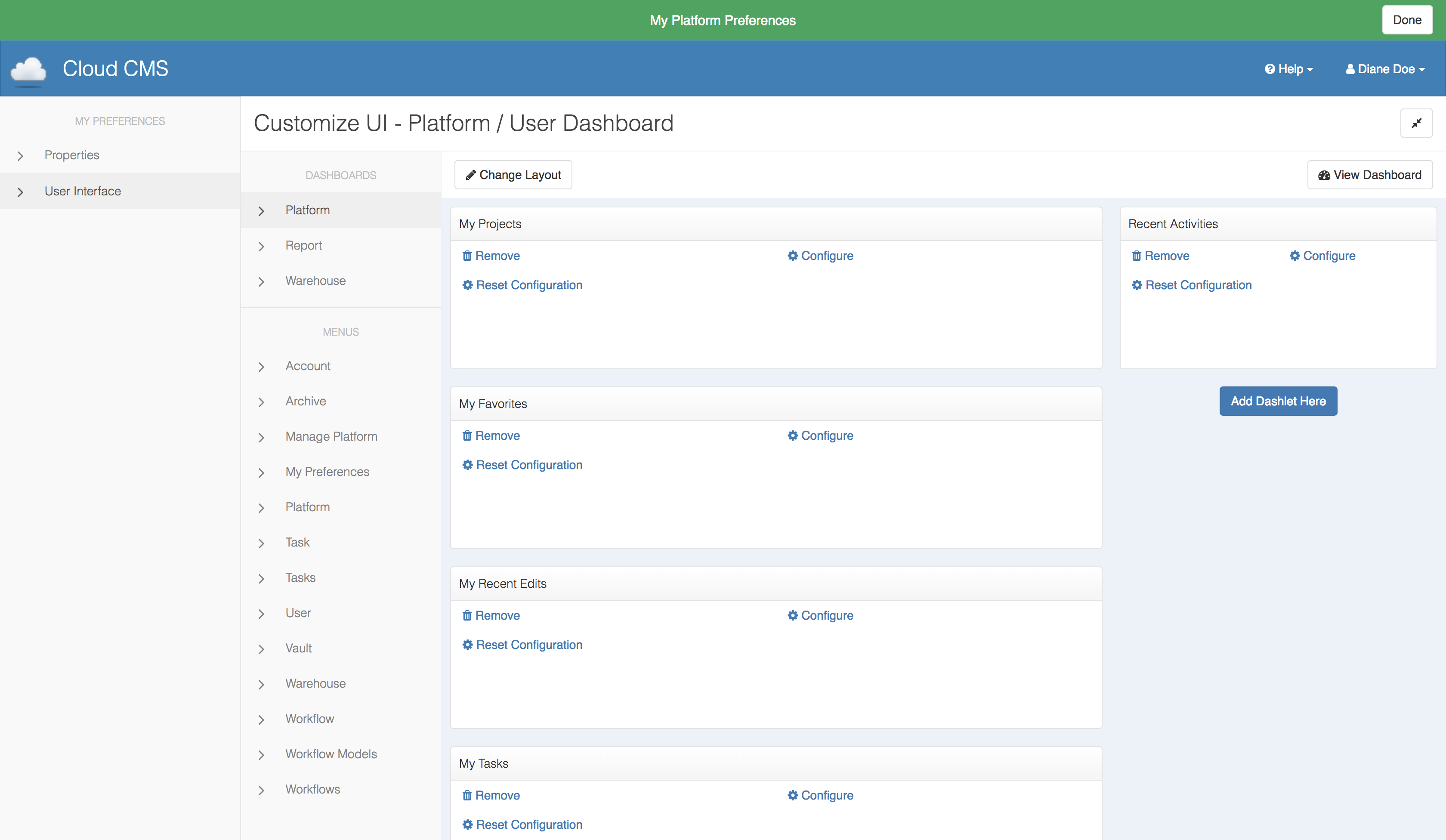Click the Cloud CMS cloud logo icon
Image resolution: width=1446 pixels, height=840 pixels.
[29, 69]
